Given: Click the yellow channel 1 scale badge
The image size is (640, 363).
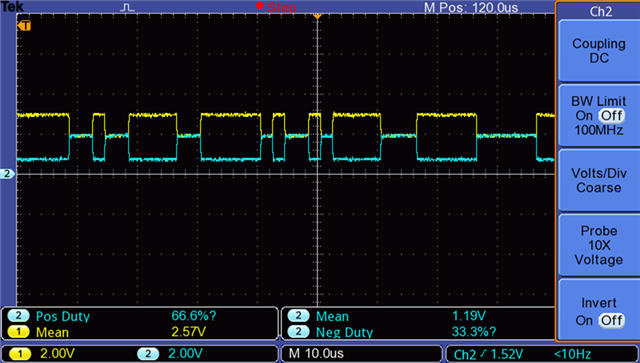Looking at the screenshot, I should pyautogui.click(x=19, y=354).
